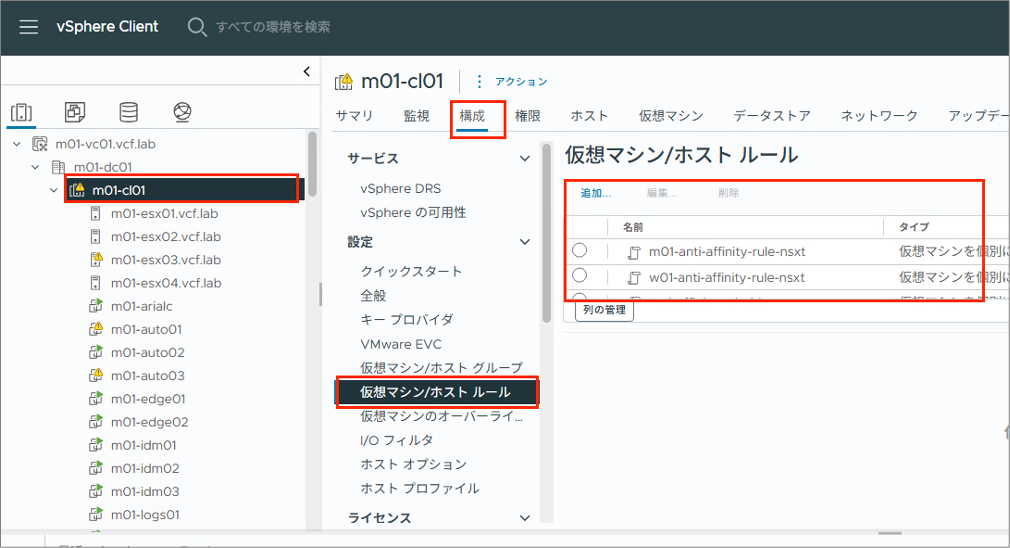Open the 権限 tab
The image size is (1010, 548).
click(x=528, y=116)
